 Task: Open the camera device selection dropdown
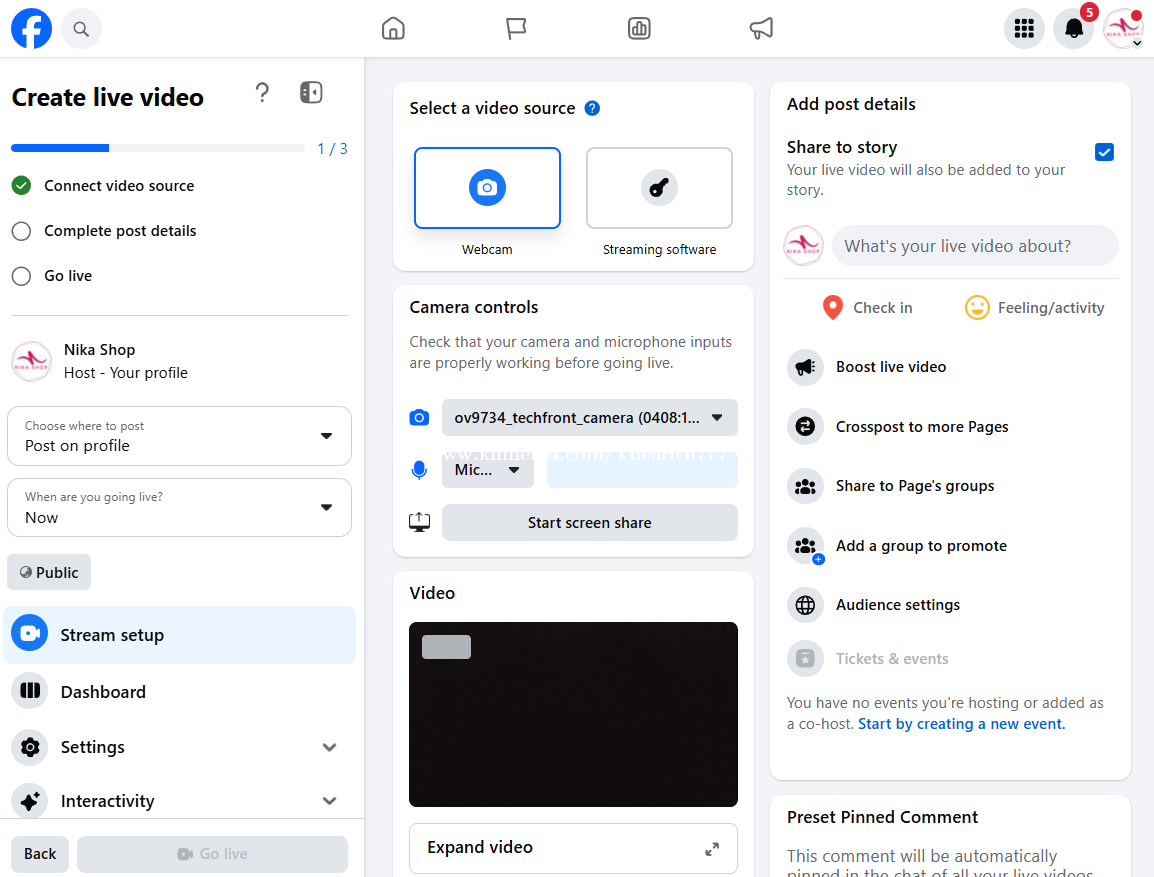tap(589, 418)
